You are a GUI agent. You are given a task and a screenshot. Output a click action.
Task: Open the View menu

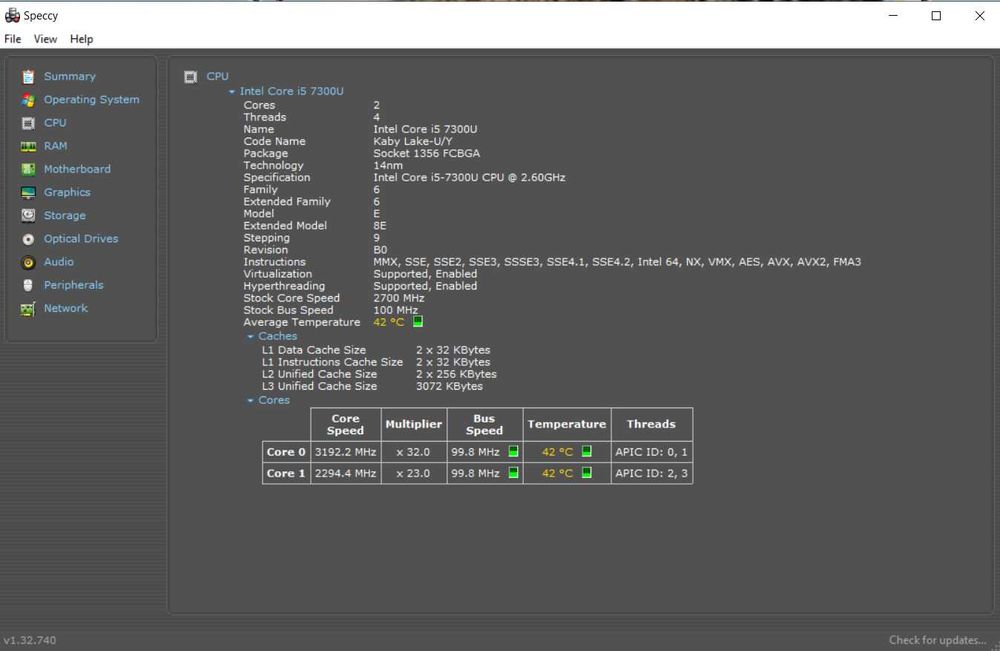pyautogui.click(x=45, y=39)
